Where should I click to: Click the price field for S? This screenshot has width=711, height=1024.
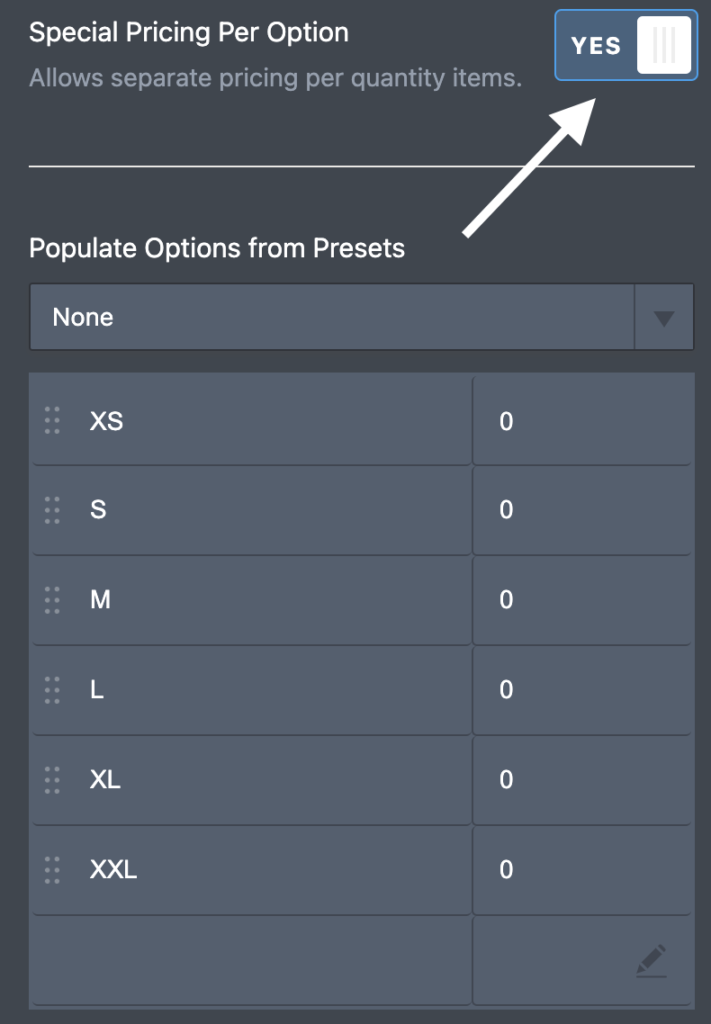[x=582, y=510]
